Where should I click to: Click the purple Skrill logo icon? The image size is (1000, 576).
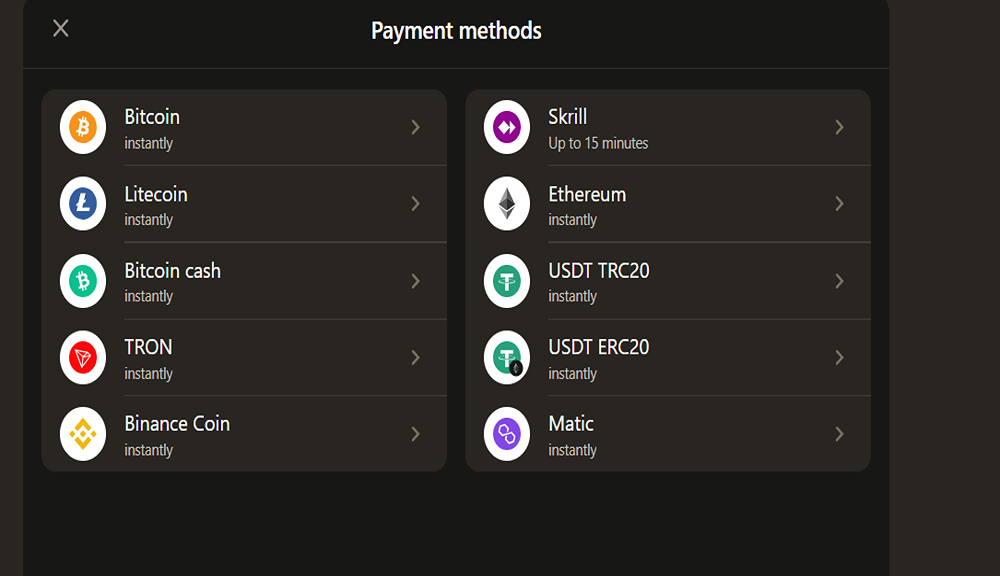(507, 127)
